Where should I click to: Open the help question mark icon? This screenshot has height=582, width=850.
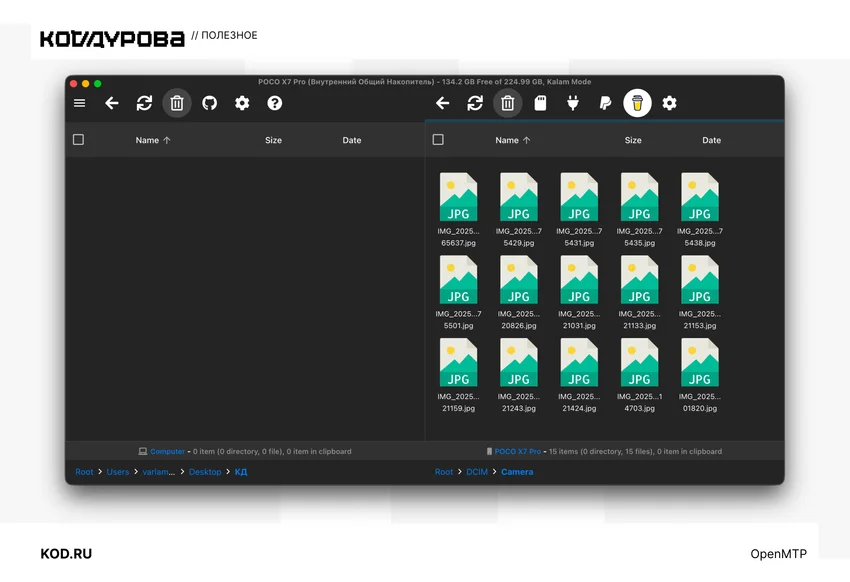[274, 103]
